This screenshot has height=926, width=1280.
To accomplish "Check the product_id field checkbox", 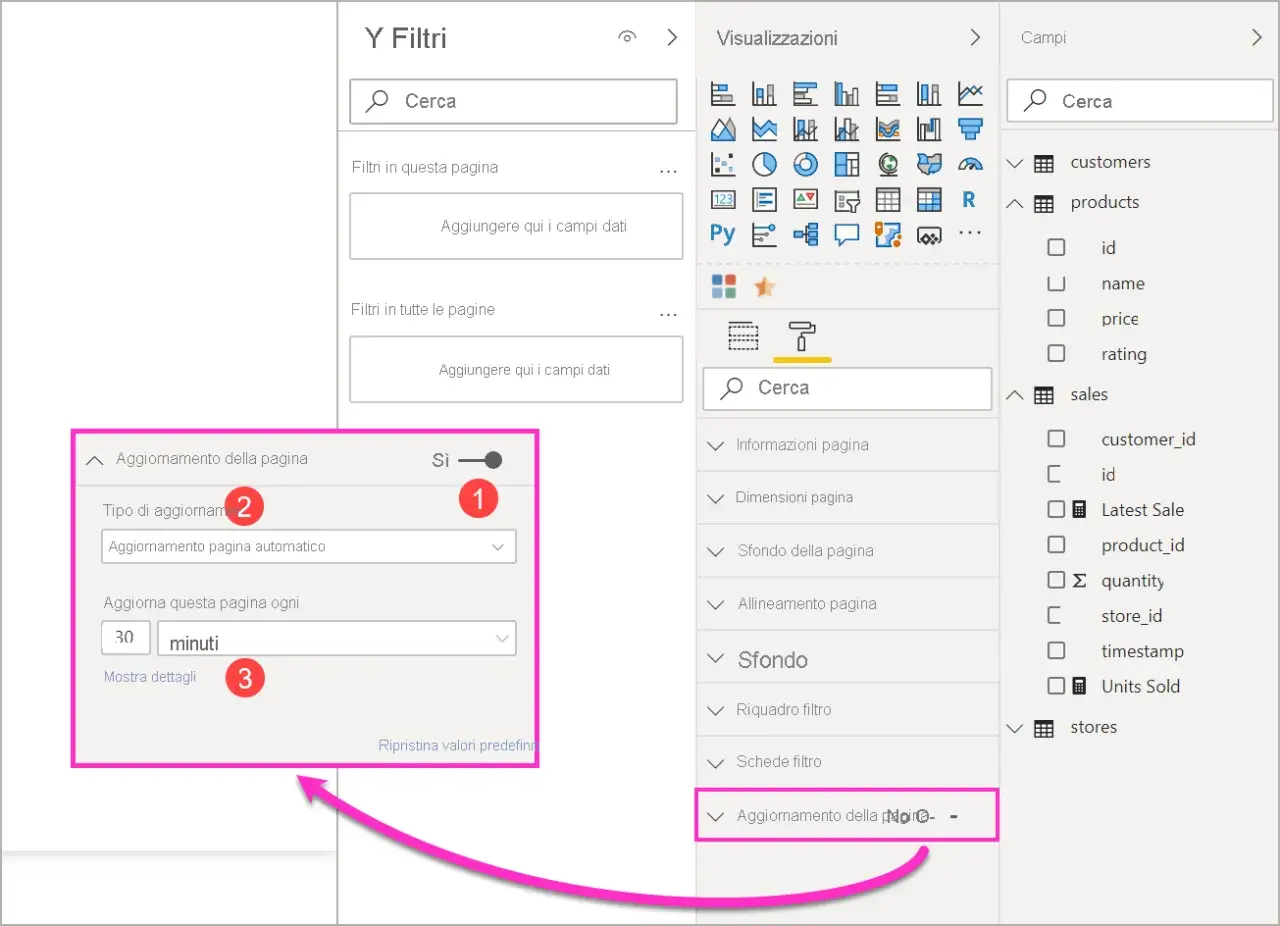I will (1056, 544).
